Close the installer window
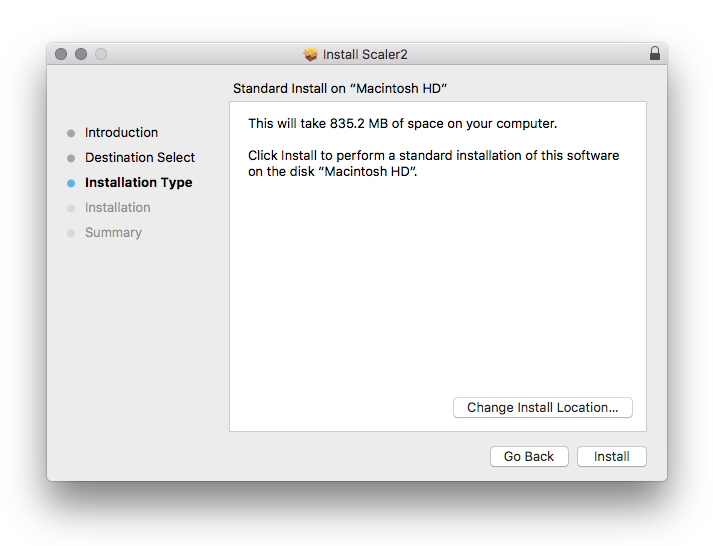The width and height of the screenshot is (713, 546). (x=62, y=54)
